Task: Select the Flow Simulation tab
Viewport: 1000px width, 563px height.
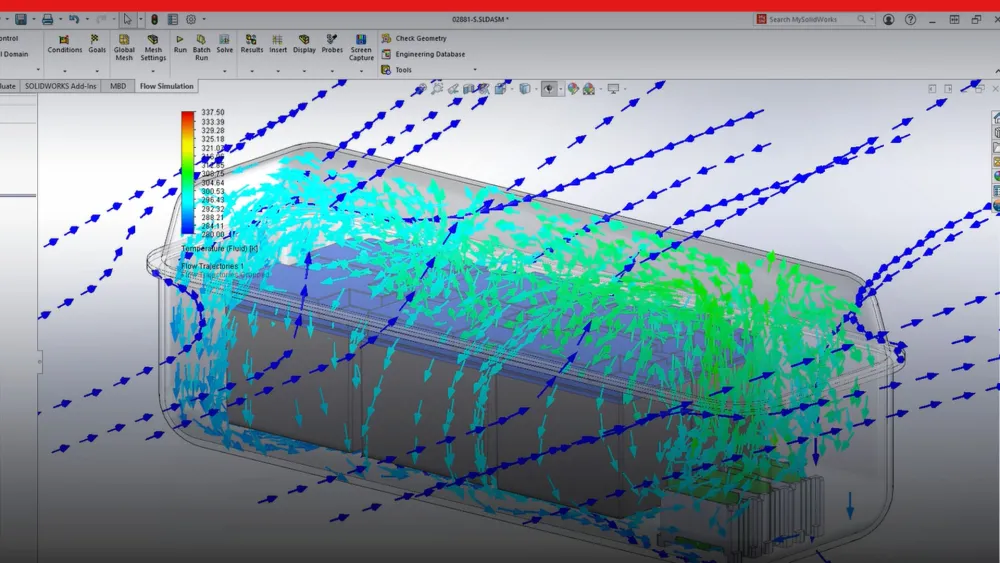Action: tap(166, 86)
